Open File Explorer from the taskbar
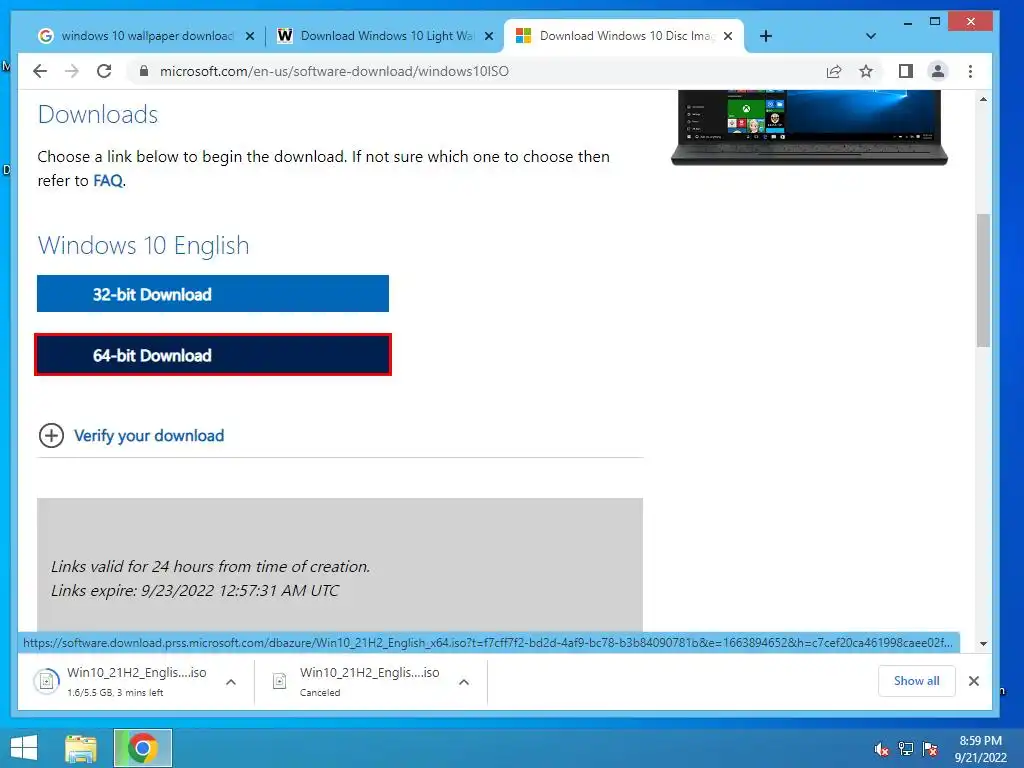Screen dimensions: 1024x768 point(81,748)
